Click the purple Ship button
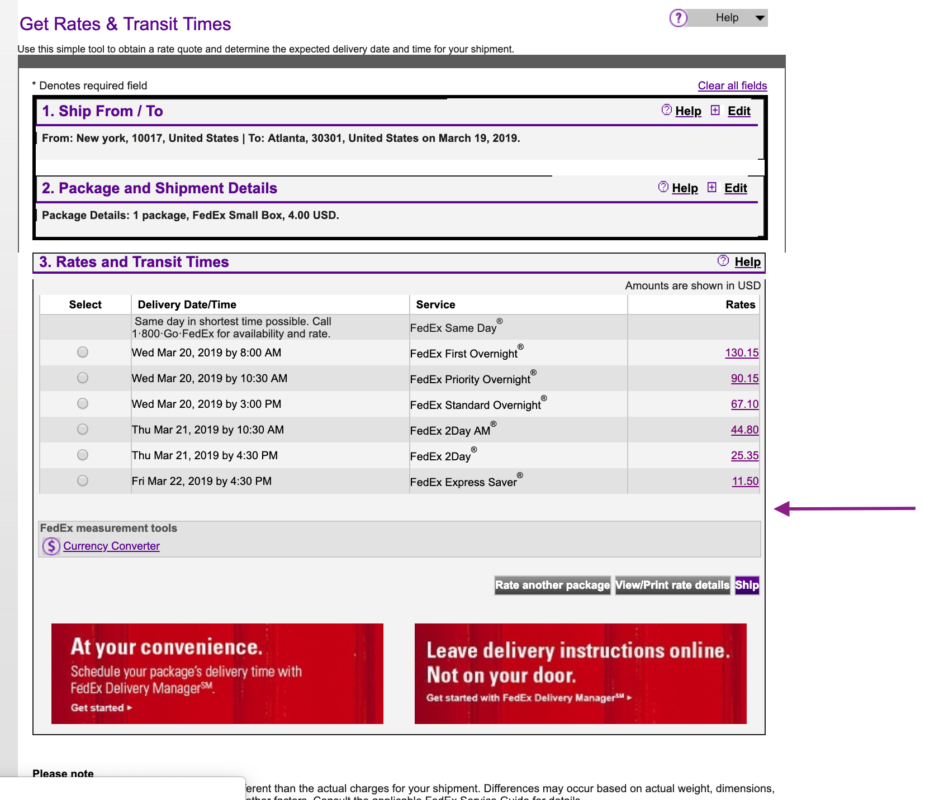This screenshot has width=925, height=800. (x=747, y=585)
